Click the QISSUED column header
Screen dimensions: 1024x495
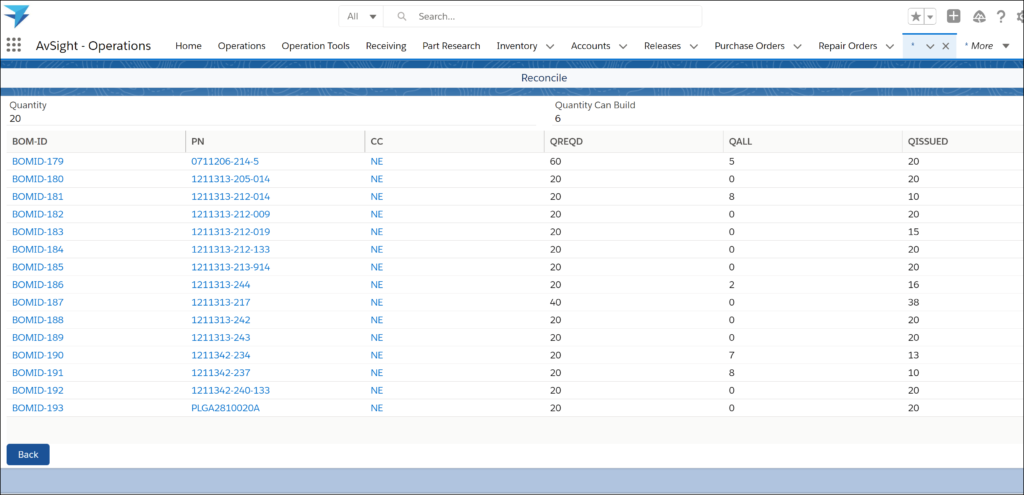tap(963, 141)
